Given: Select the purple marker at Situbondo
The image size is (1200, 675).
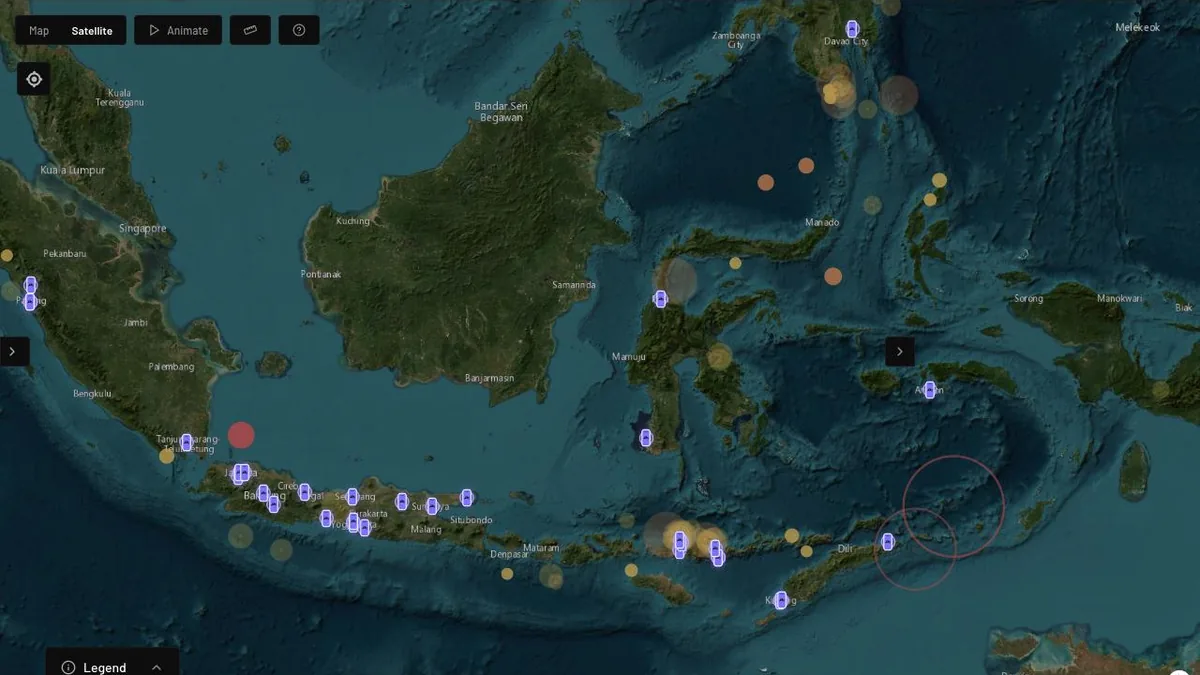Looking at the screenshot, I should click(466, 497).
